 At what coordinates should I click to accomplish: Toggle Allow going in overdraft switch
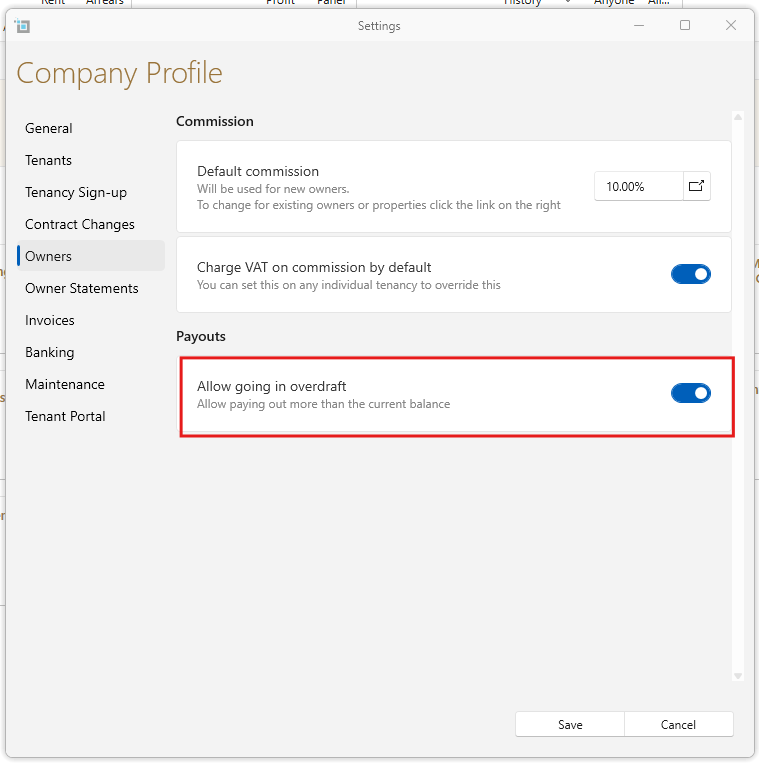690,393
